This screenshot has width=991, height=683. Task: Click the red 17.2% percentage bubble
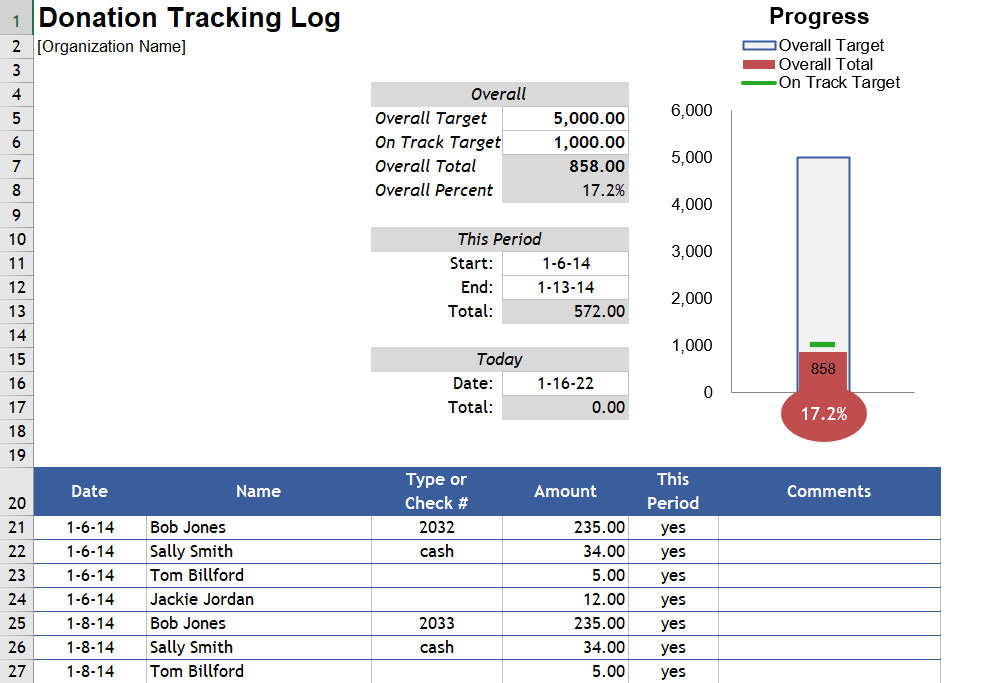tap(824, 412)
